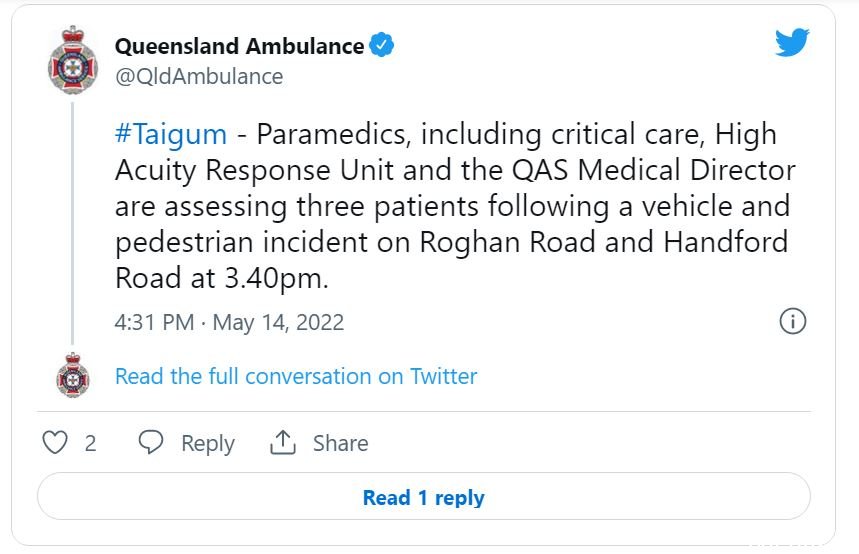This screenshot has height=554, width=859.
Task: Click the 3.40pm text in tweet
Action: (276, 278)
